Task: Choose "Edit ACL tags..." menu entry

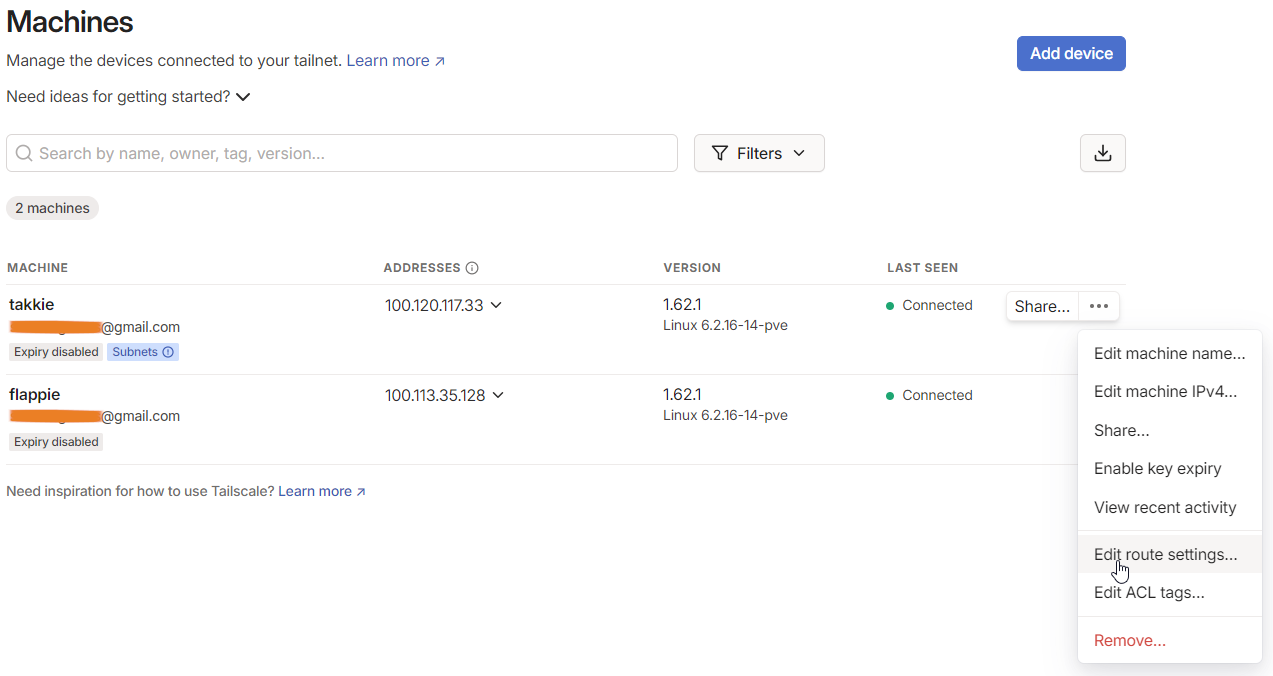Action: (1170, 592)
